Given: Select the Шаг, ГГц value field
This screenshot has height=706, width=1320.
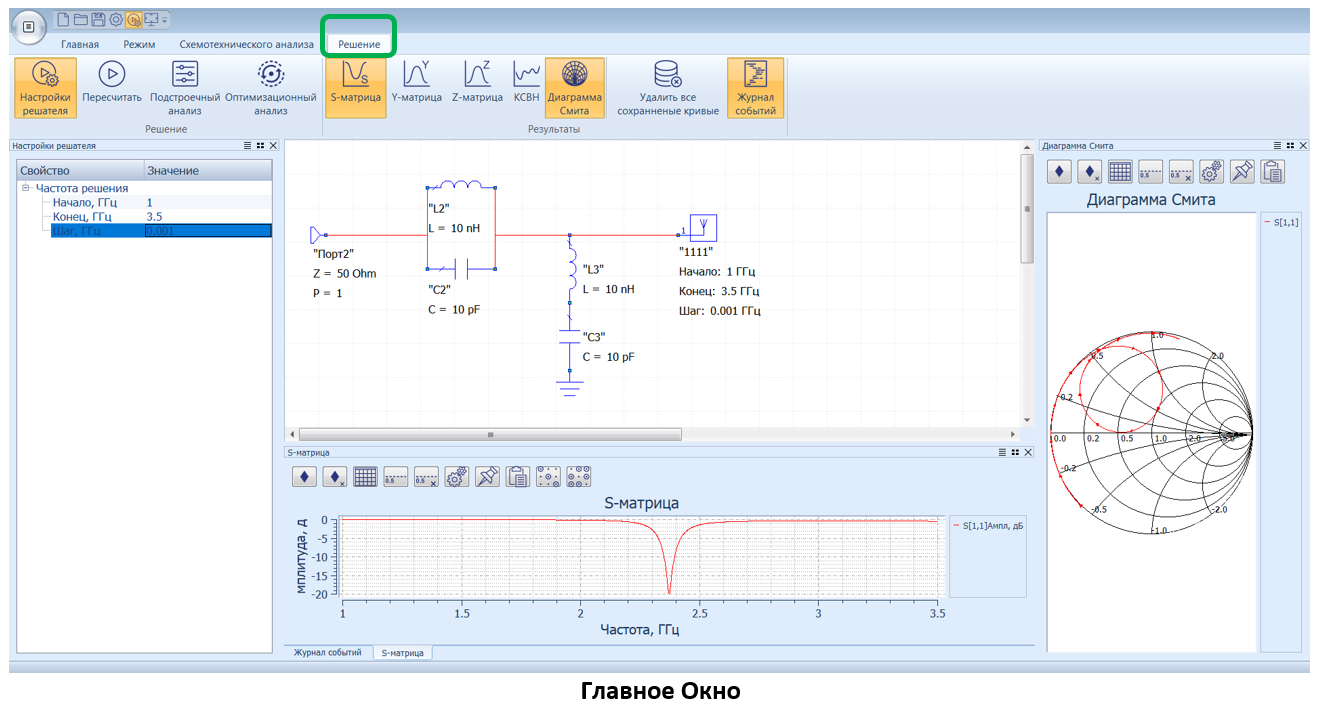Looking at the screenshot, I should pyautogui.click(x=207, y=231).
